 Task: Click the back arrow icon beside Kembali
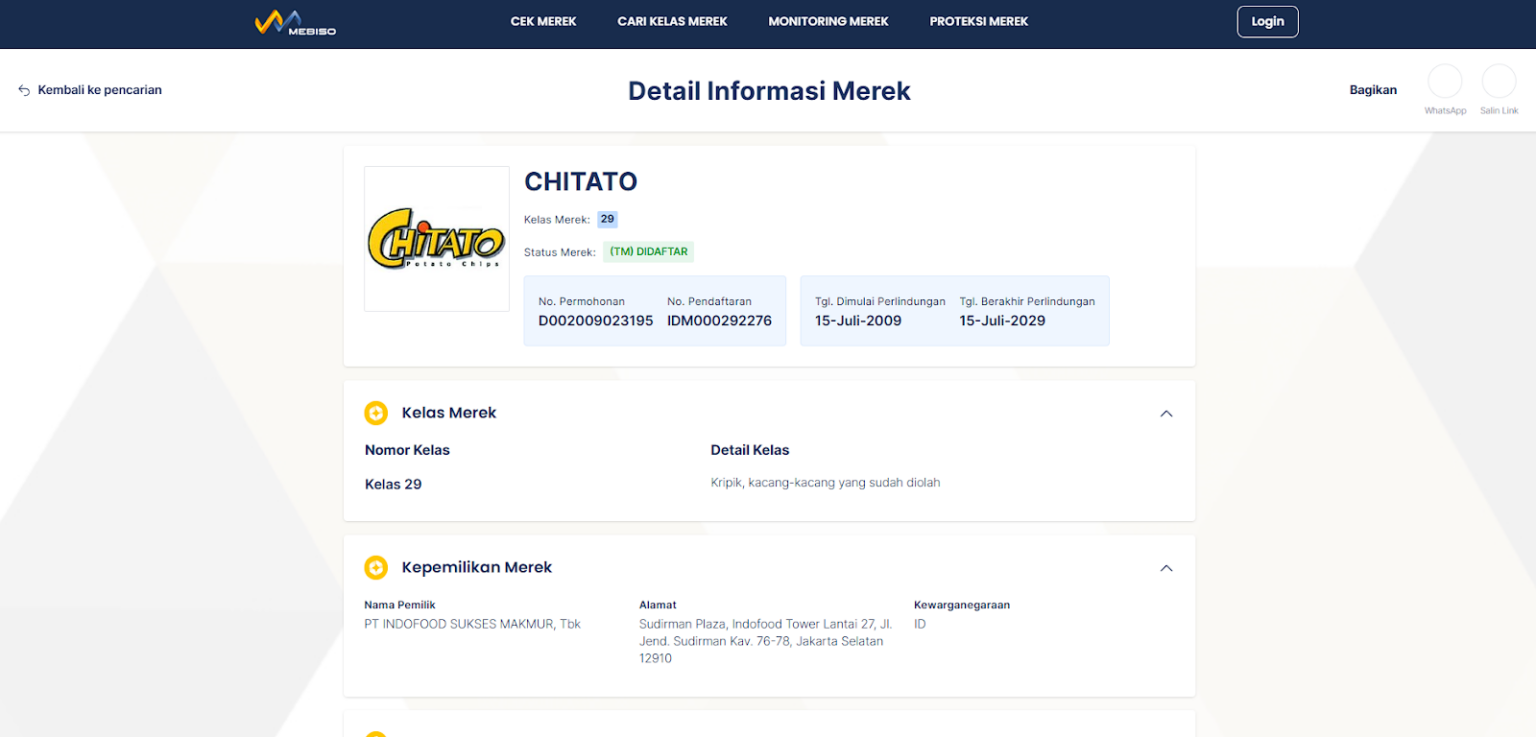(24, 90)
